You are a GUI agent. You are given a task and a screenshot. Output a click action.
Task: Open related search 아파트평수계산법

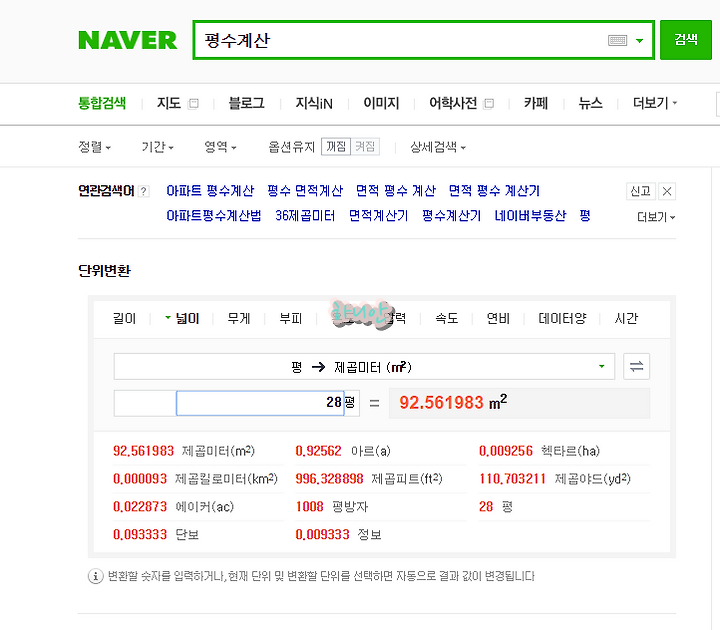click(214, 215)
